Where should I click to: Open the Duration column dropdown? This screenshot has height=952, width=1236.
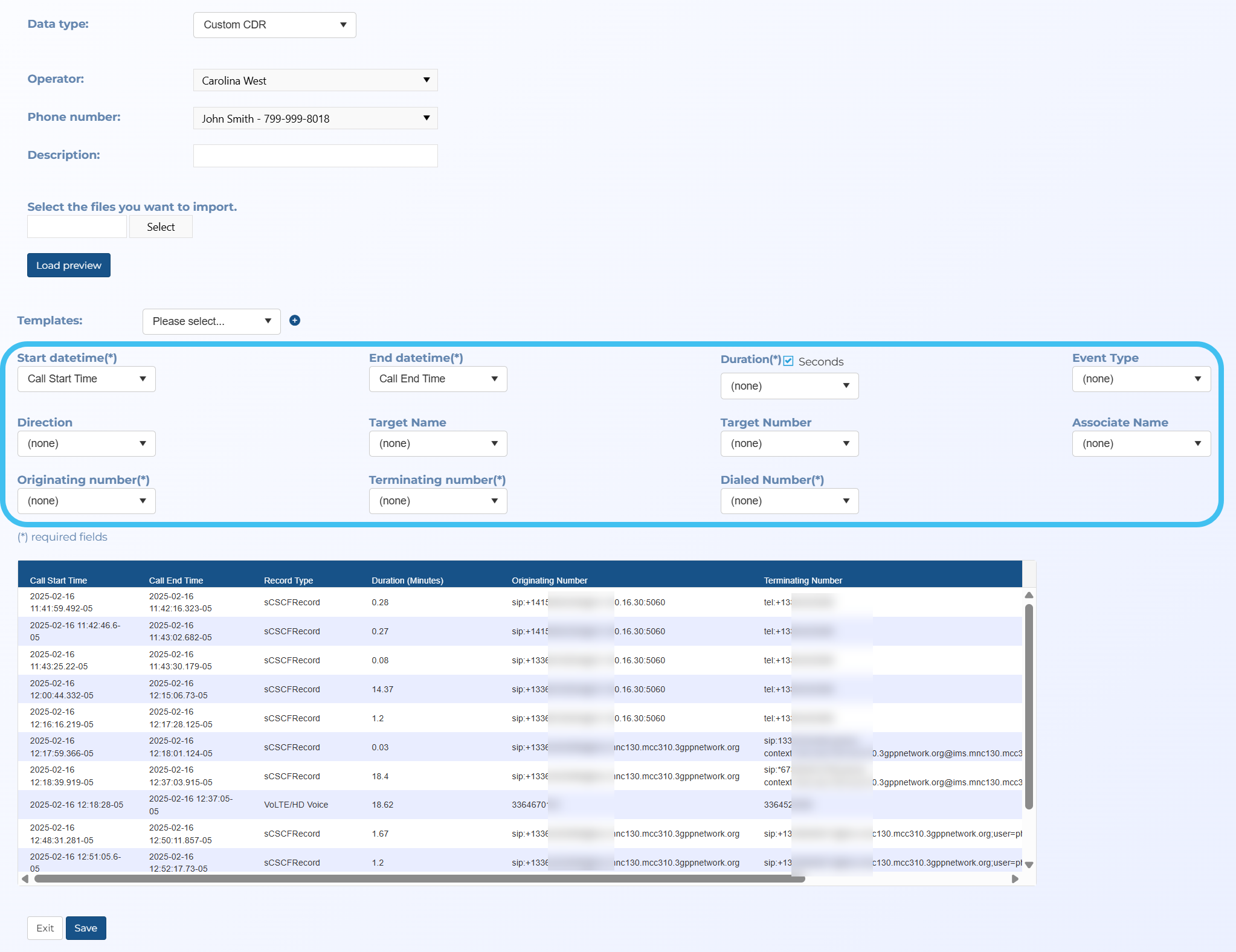(789, 386)
